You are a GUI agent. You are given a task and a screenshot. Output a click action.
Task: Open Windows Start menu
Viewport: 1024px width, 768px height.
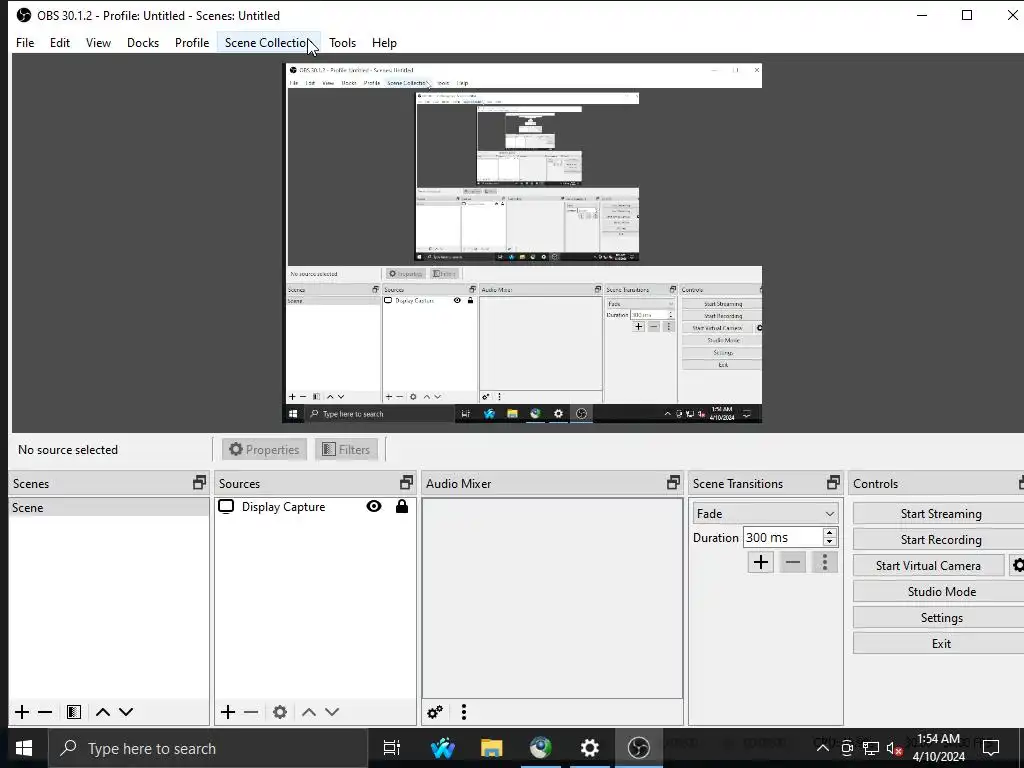coord(24,748)
